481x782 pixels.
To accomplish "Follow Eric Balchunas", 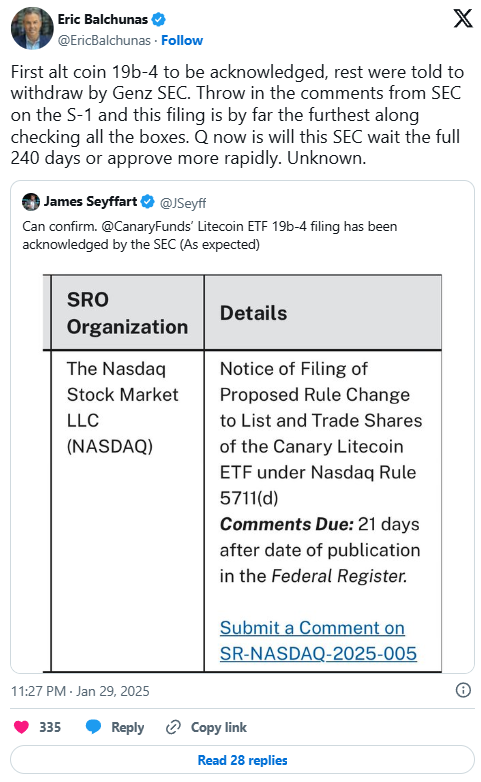I will (x=182, y=40).
